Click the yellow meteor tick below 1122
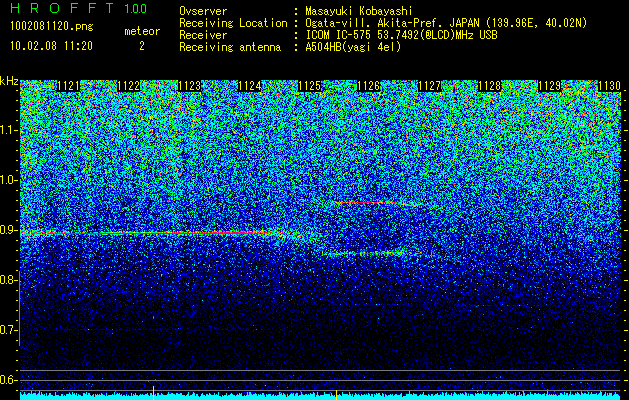 tap(153, 393)
